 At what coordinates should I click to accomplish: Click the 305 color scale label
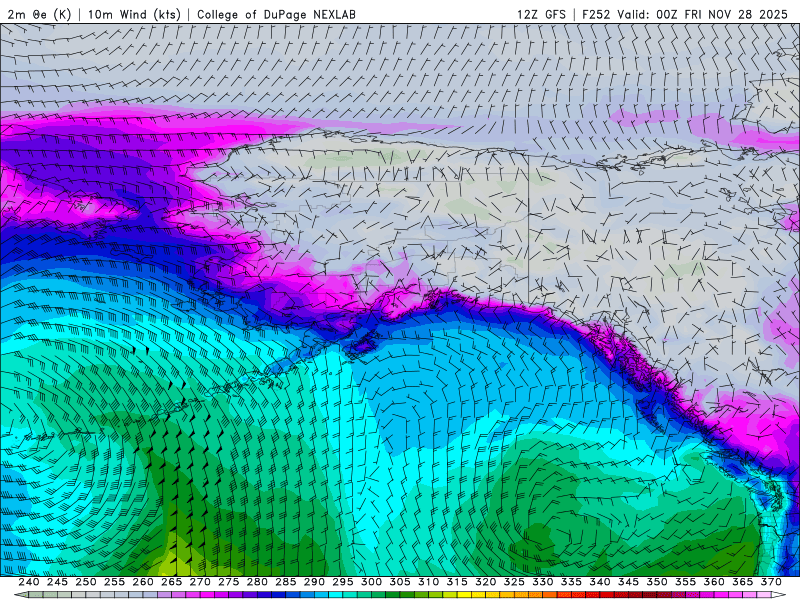400,582
